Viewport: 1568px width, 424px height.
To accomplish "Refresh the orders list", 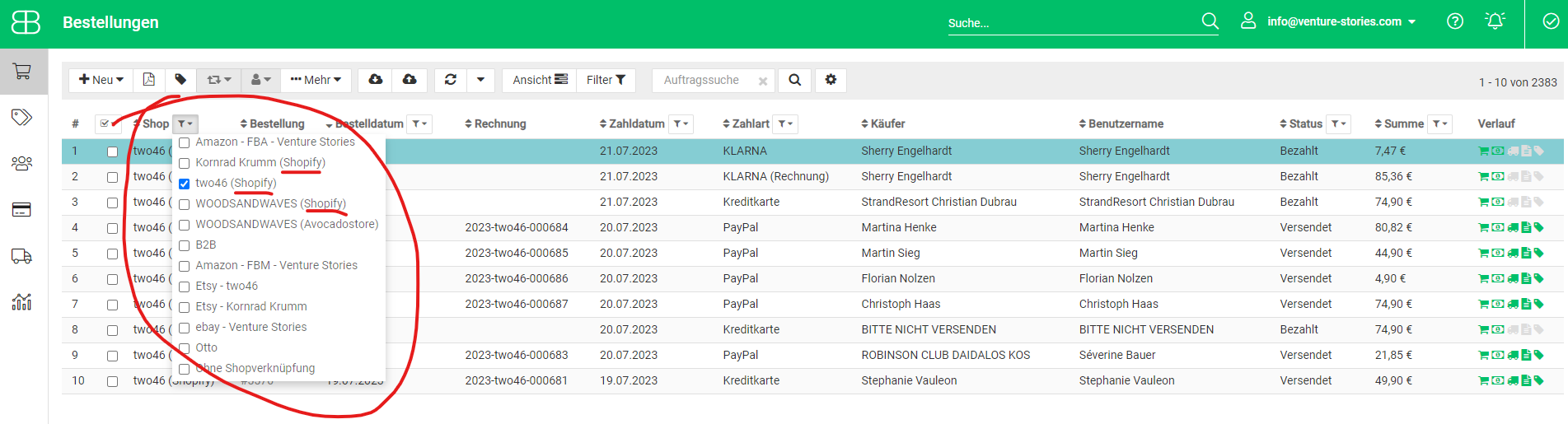I will click(x=450, y=80).
